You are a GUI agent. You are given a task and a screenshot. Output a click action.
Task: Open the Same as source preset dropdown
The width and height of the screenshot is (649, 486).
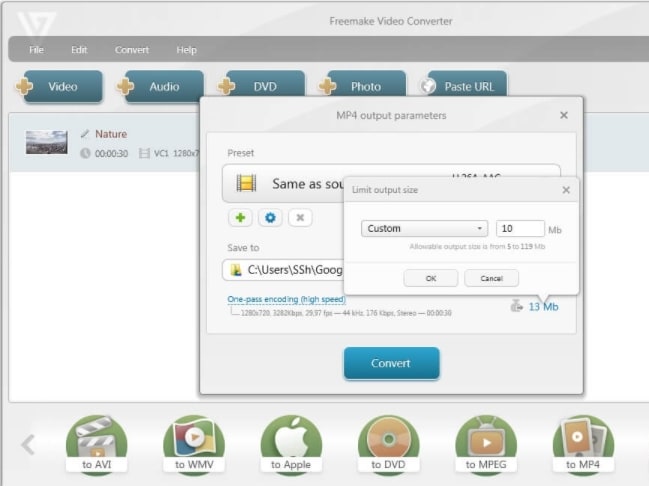click(x=283, y=183)
